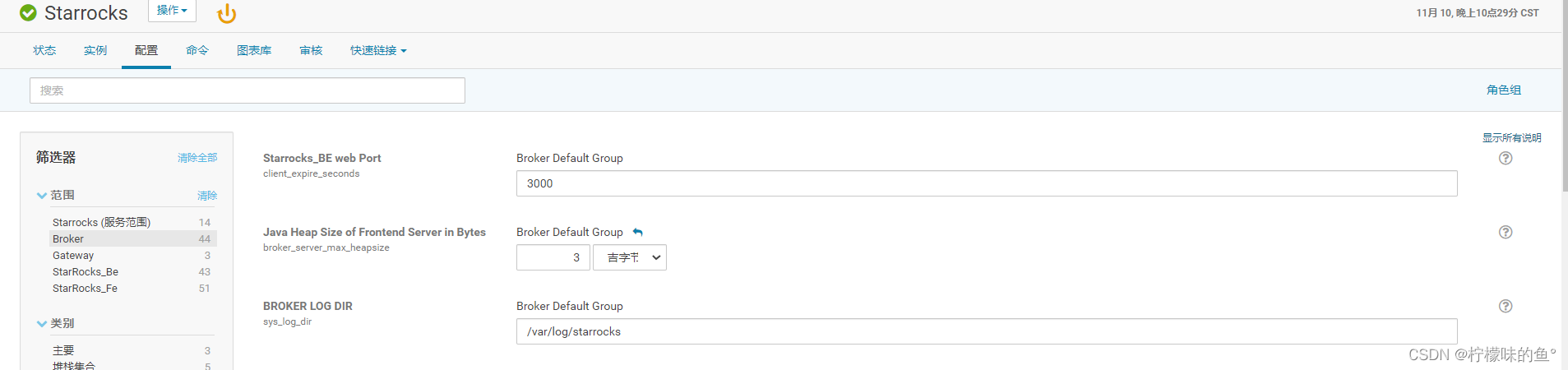Filter by 主要 category

click(x=132, y=350)
